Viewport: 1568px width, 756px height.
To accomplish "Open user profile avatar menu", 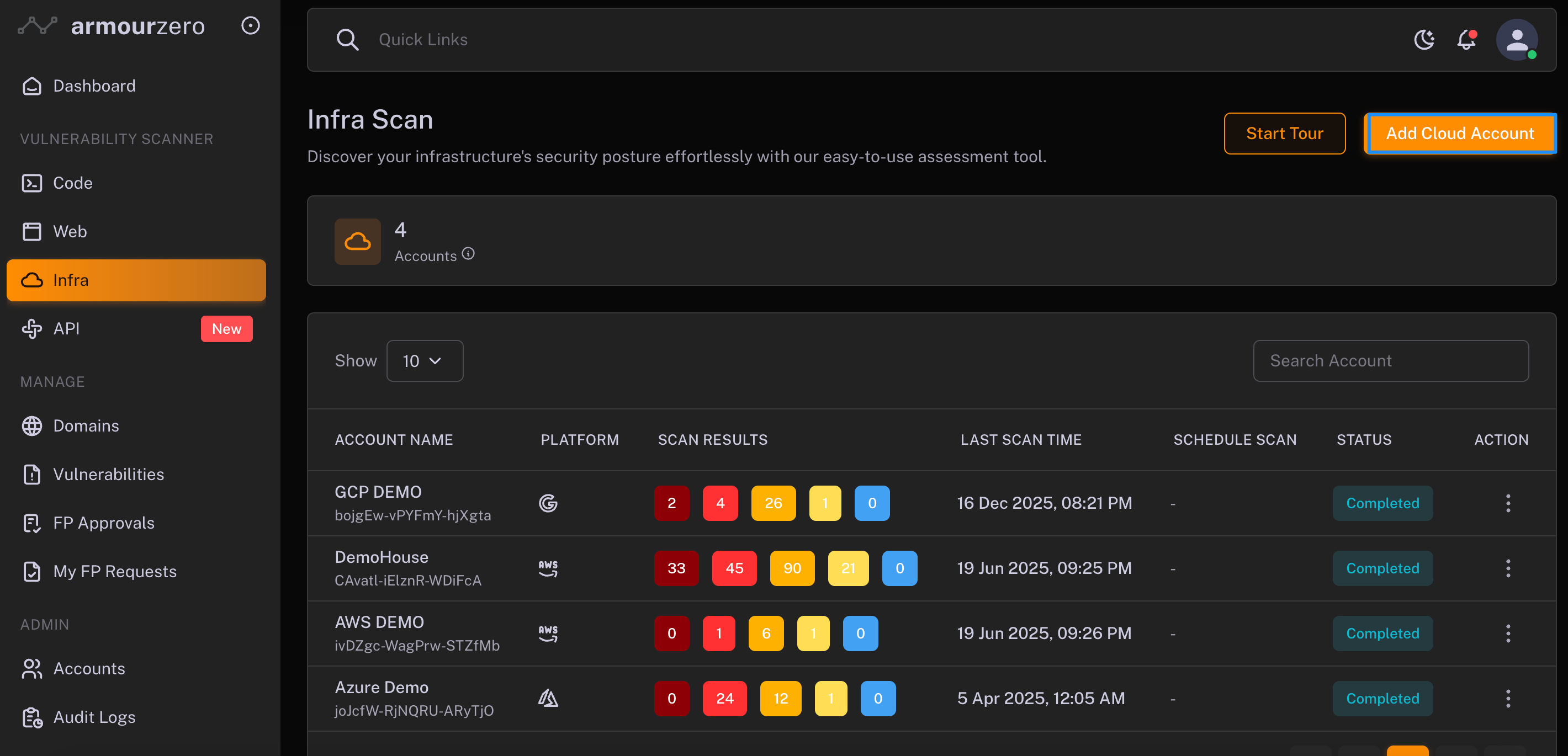I will pos(1516,40).
